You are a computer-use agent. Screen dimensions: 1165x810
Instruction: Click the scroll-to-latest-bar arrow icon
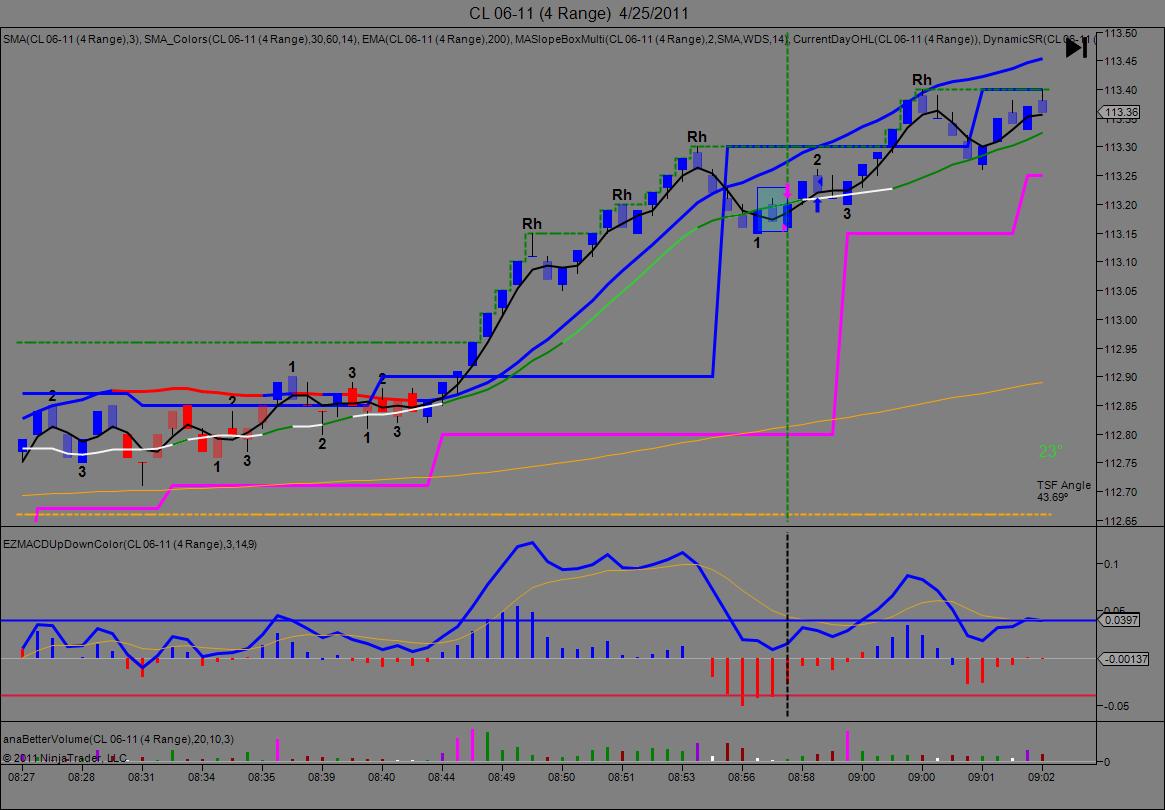1076,48
